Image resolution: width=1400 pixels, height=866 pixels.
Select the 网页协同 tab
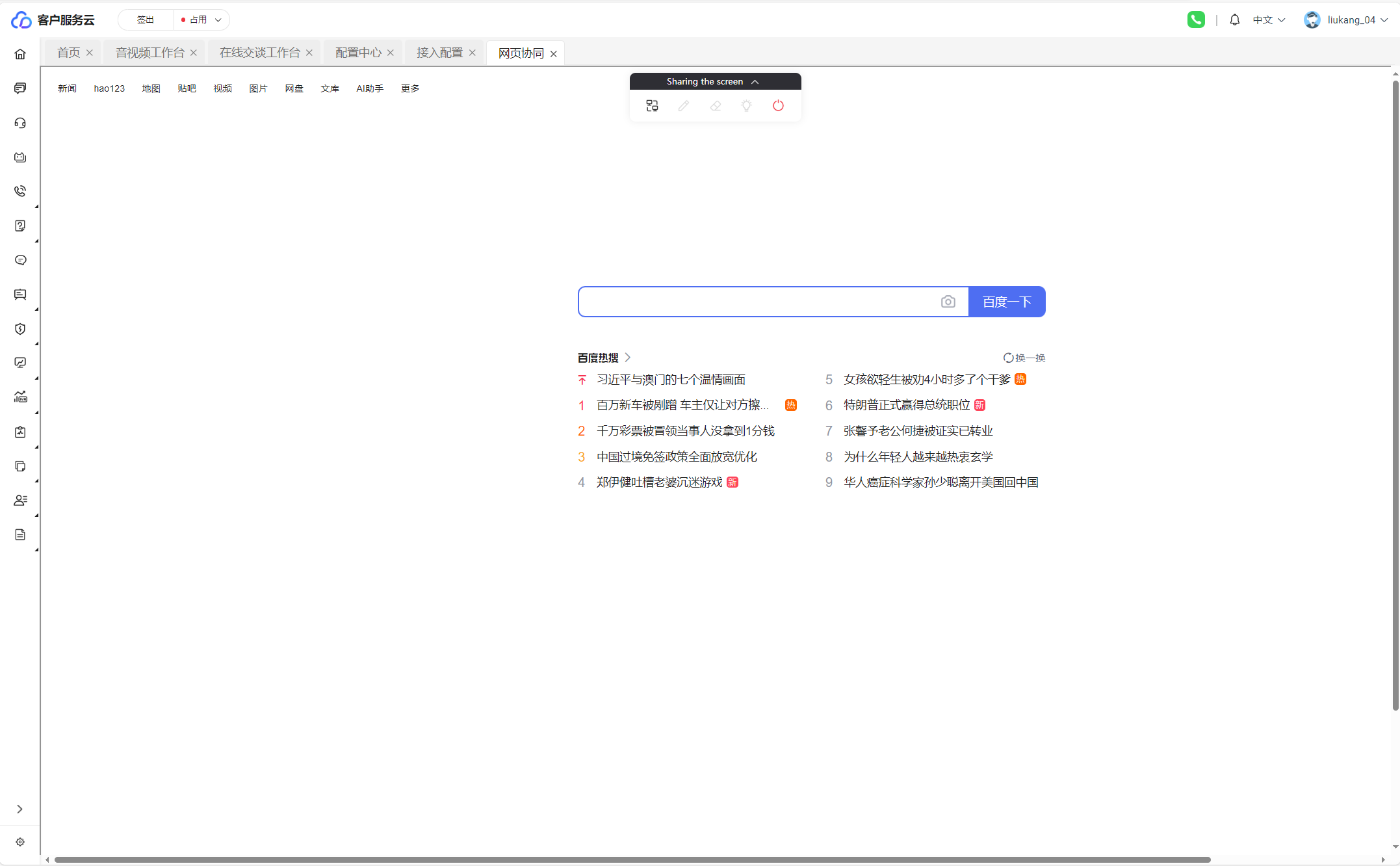(521, 53)
